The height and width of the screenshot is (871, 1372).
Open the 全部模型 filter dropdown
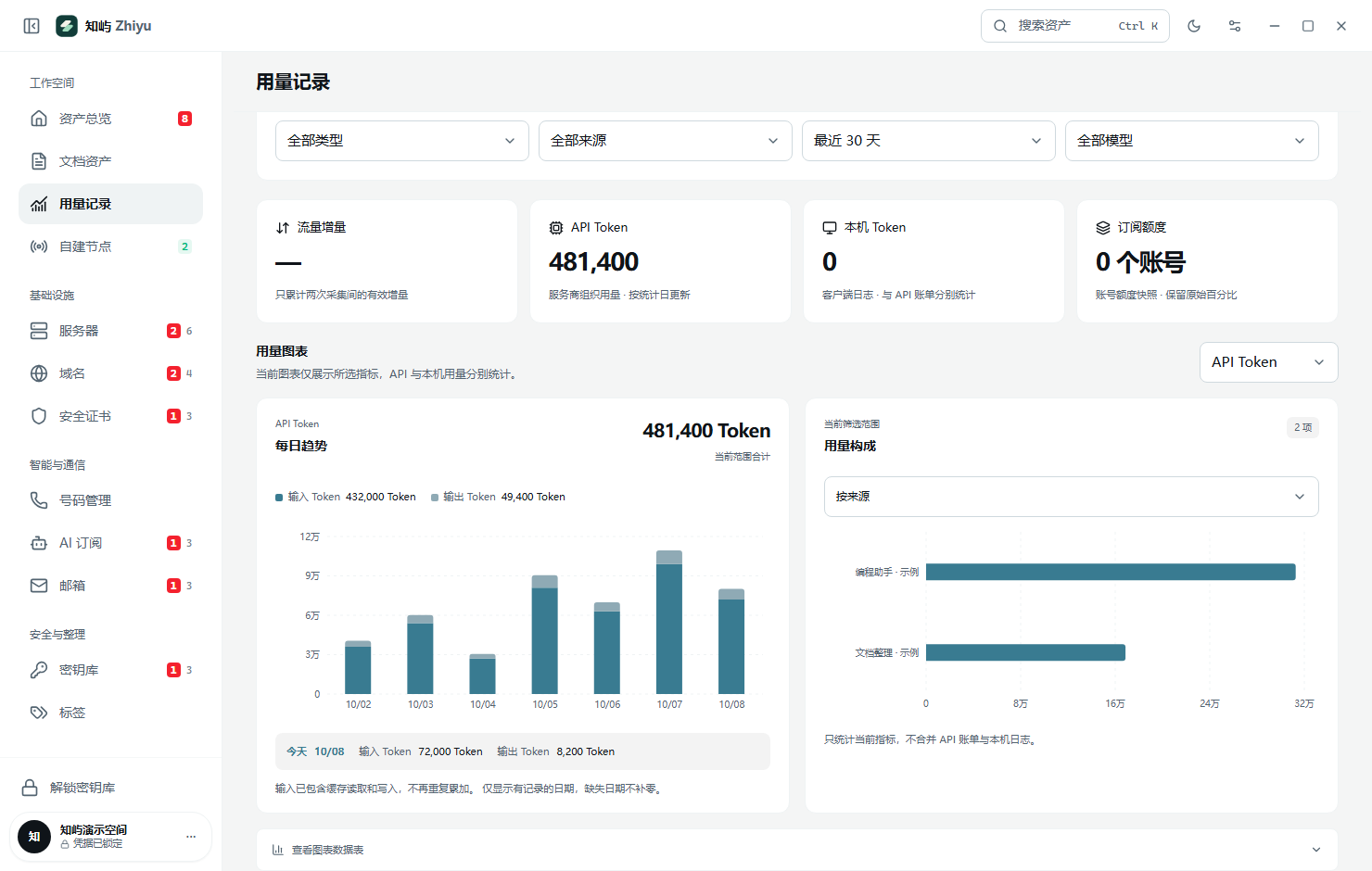click(1192, 141)
